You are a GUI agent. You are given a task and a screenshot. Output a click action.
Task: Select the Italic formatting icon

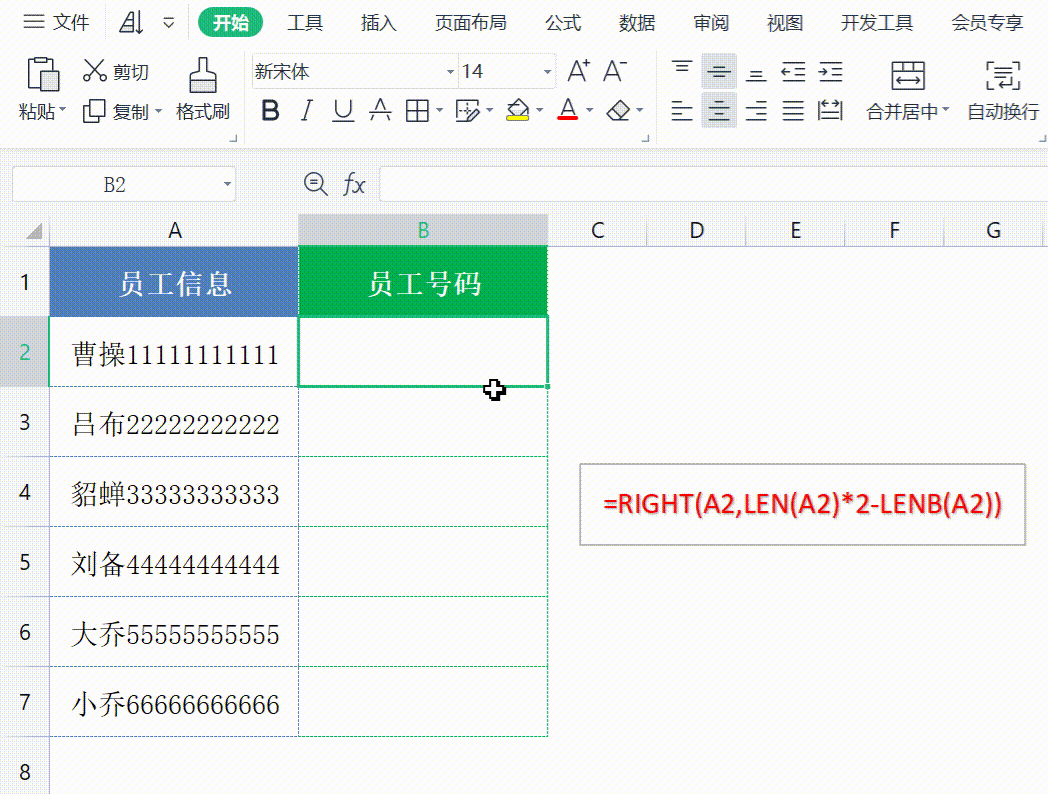click(x=306, y=111)
